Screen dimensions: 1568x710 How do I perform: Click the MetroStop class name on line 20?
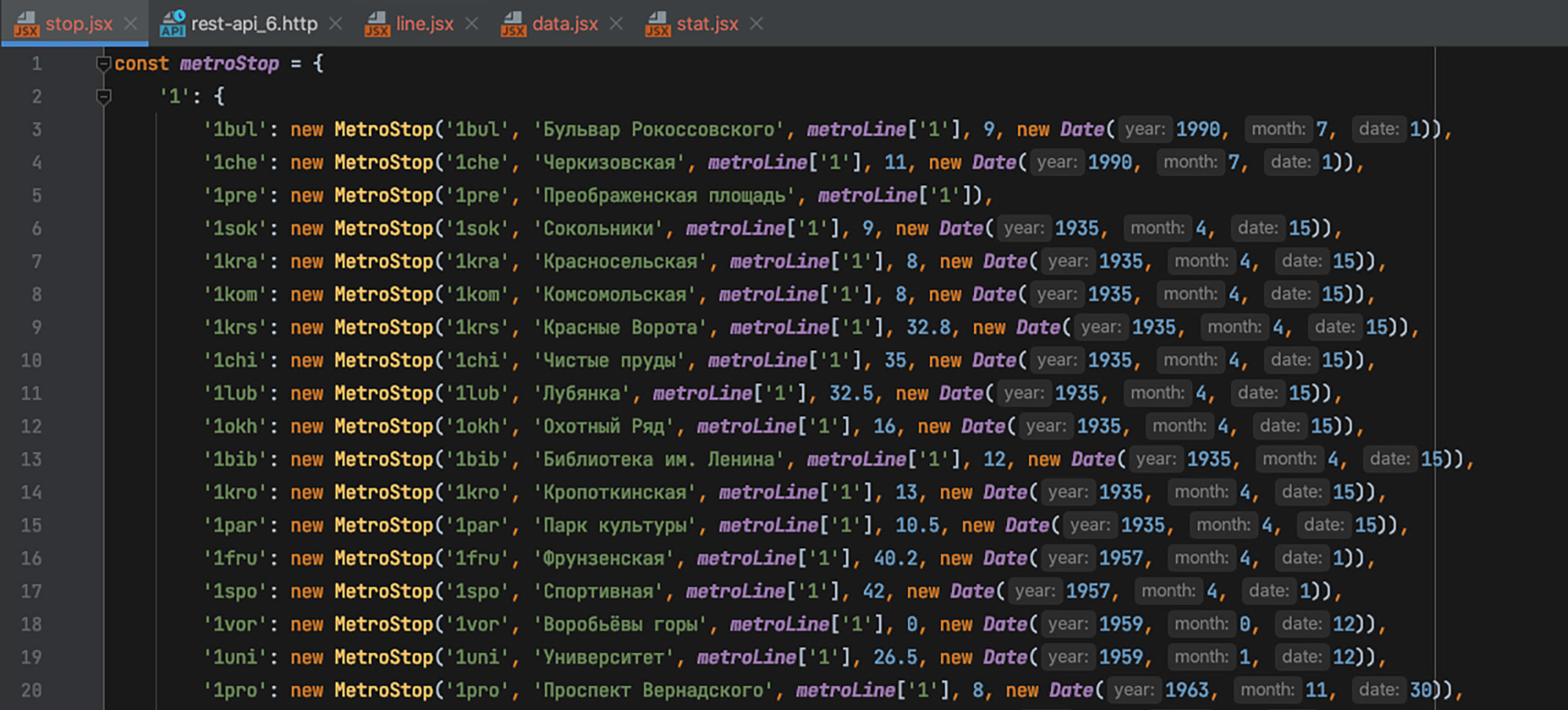click(x=383, y=690)
